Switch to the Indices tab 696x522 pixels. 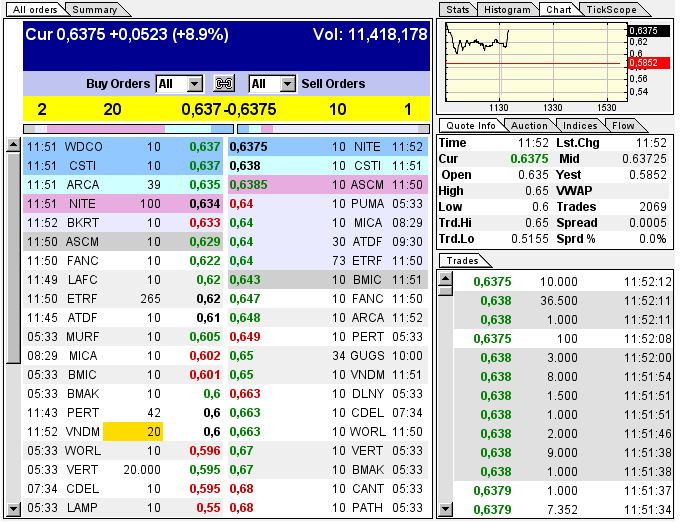click(x=580, y=126)
